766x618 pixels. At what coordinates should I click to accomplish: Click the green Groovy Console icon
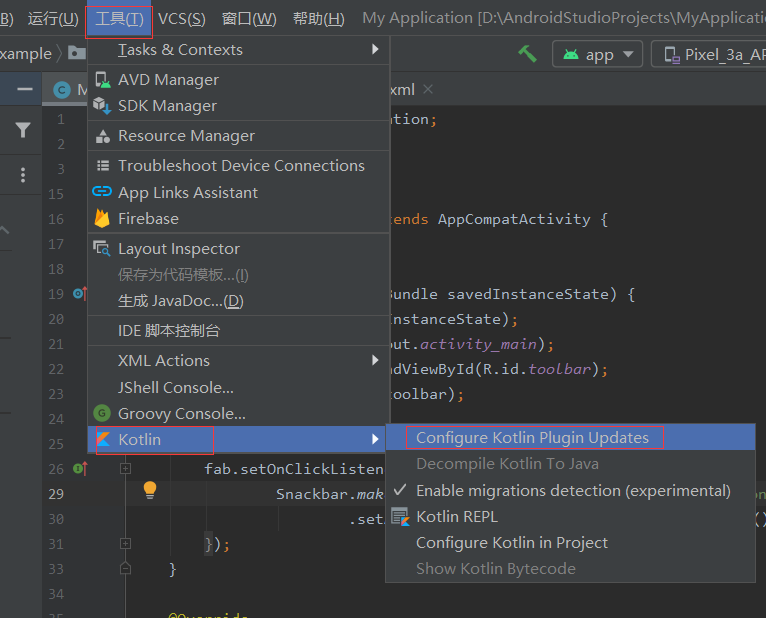pos(102,413)
